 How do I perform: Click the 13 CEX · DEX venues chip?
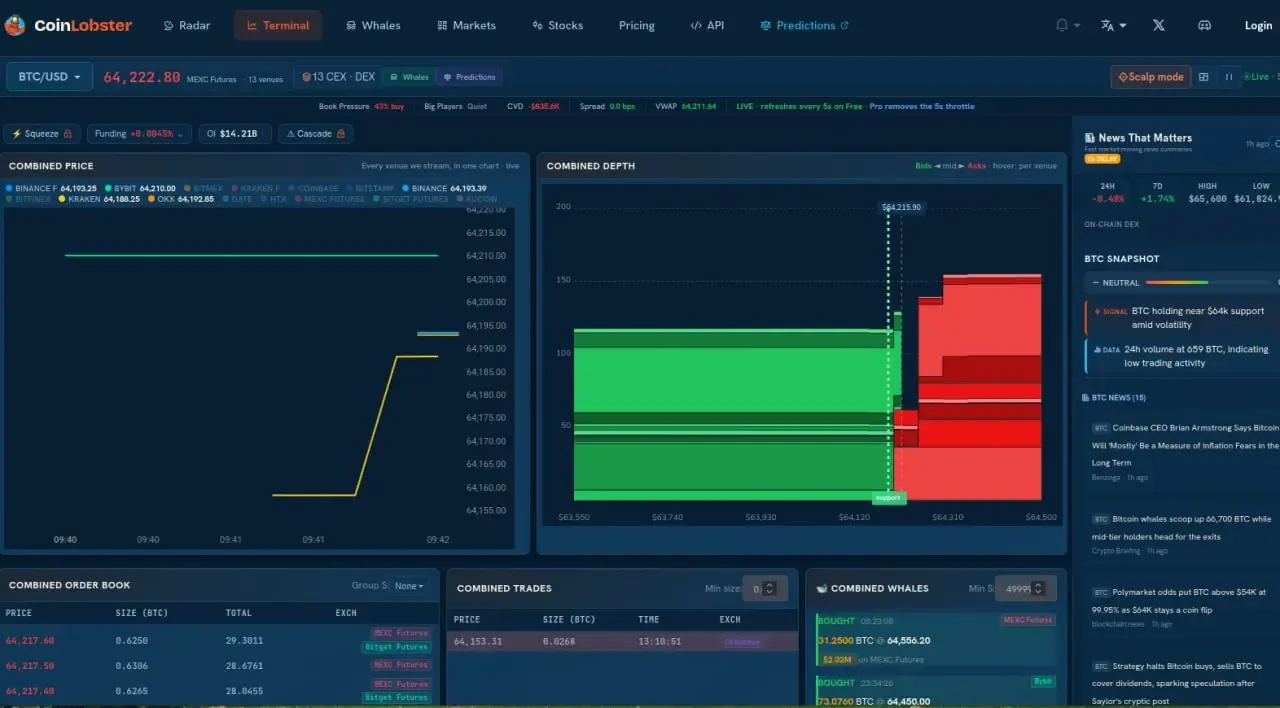339,77
